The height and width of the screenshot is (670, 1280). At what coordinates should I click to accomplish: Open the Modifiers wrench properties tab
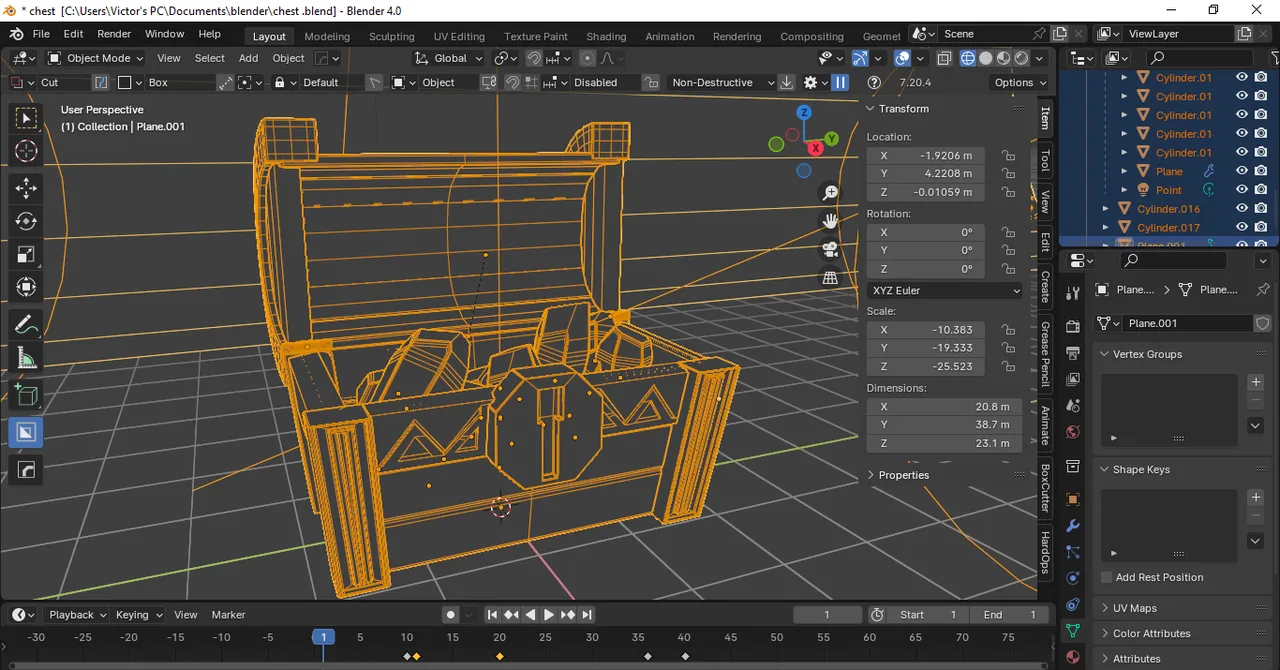tap(1073, 526)
